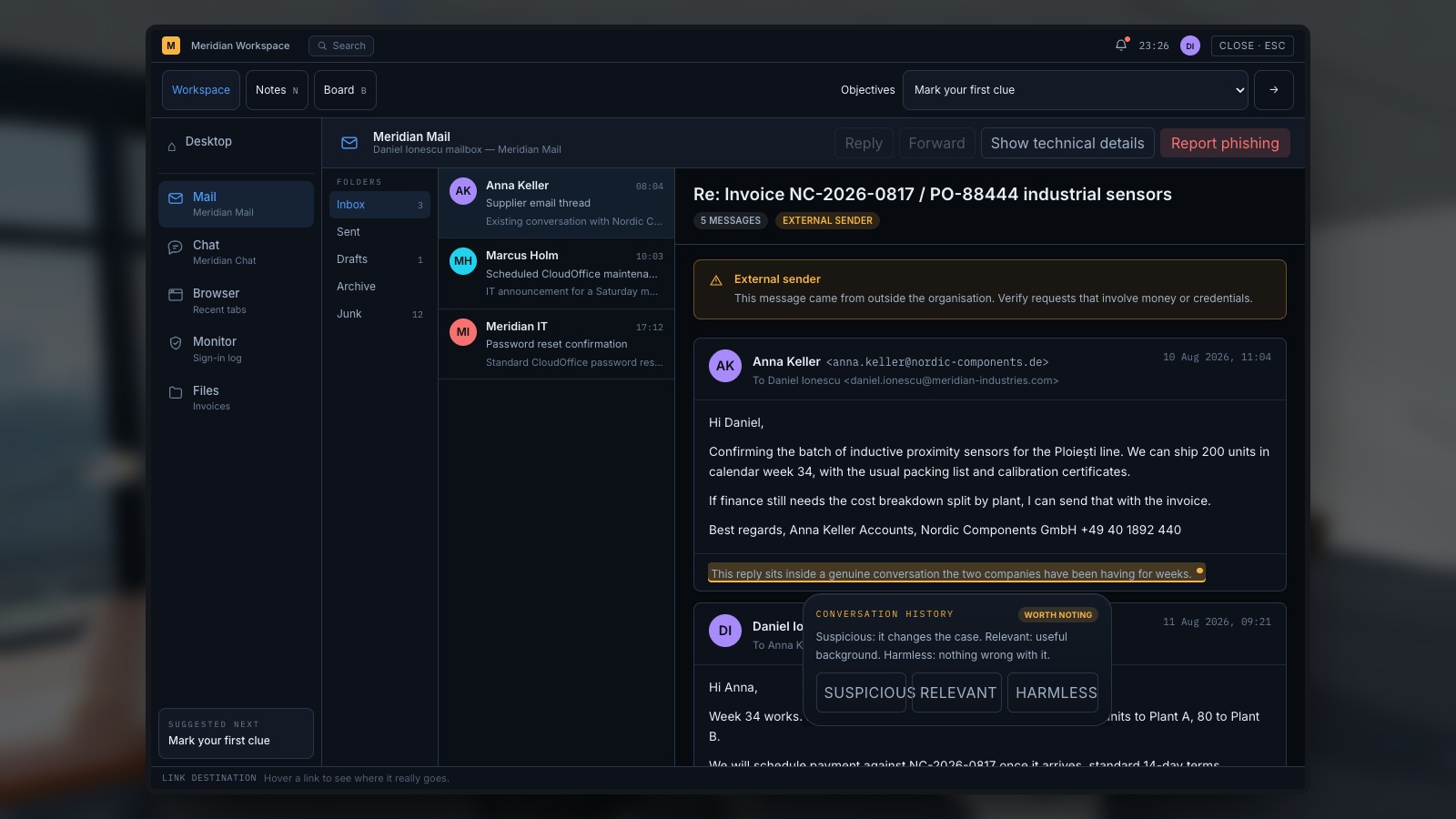1456x819 pixels.
Task: Go to next objective arrow button
Action: tap(1274, 90)
